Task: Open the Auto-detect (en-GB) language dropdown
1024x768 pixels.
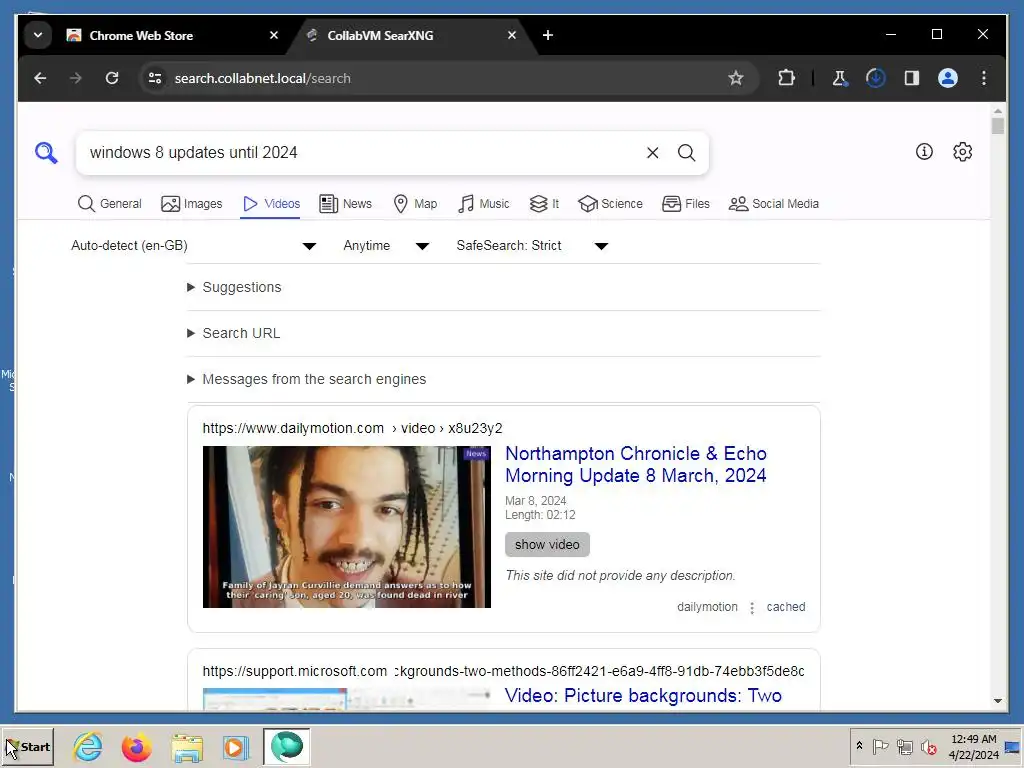Action: pyautogui.click(x=194, y=246)
